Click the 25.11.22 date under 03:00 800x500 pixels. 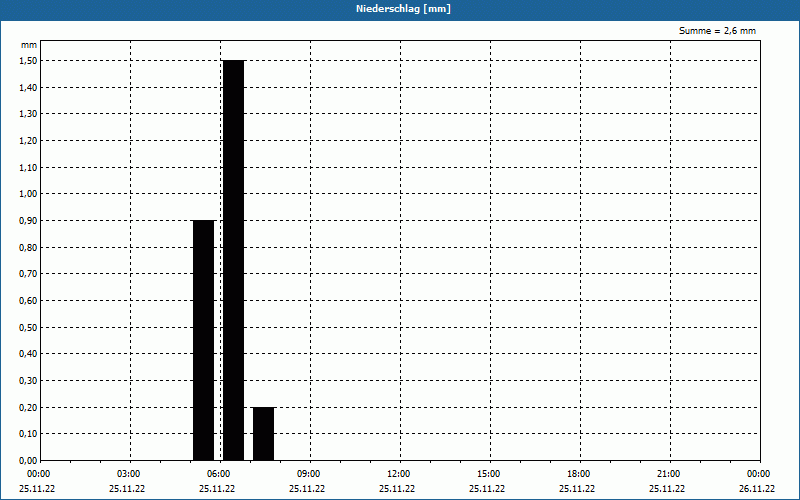(127, 489)
